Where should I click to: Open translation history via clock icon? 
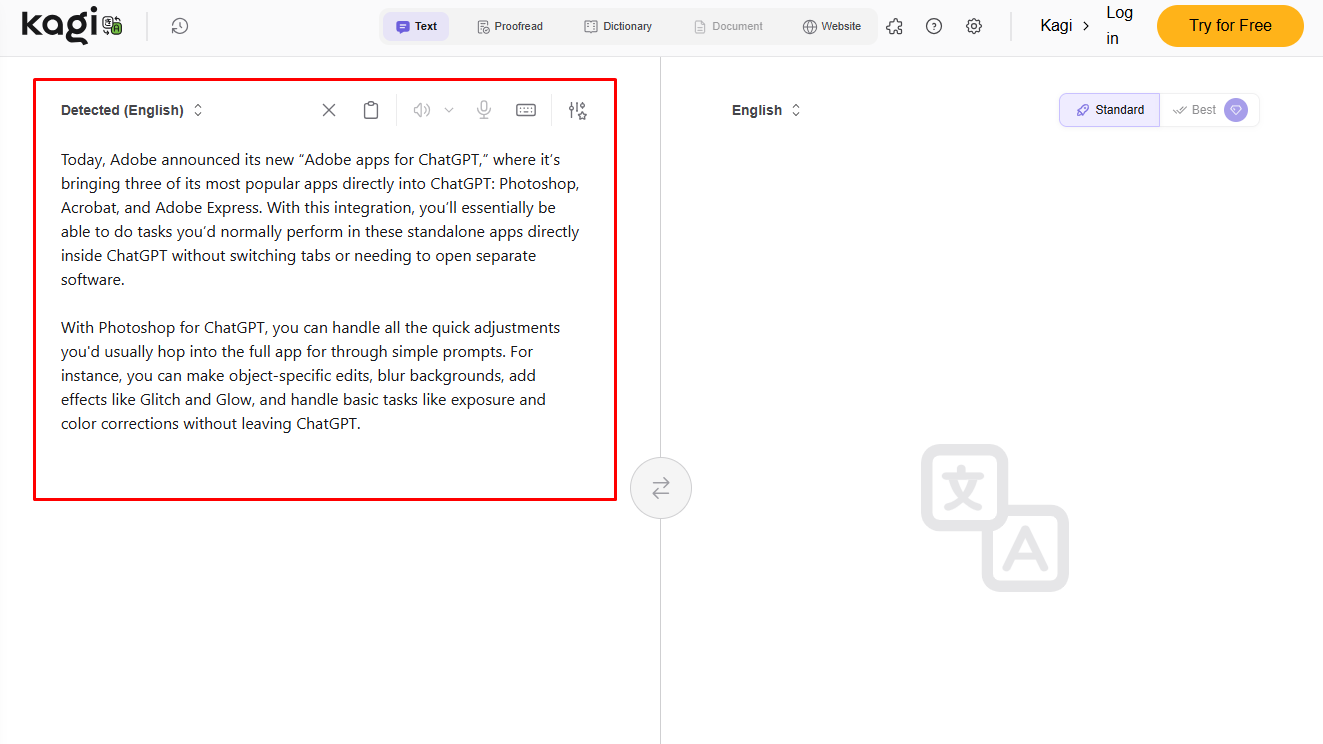[180, 26]
